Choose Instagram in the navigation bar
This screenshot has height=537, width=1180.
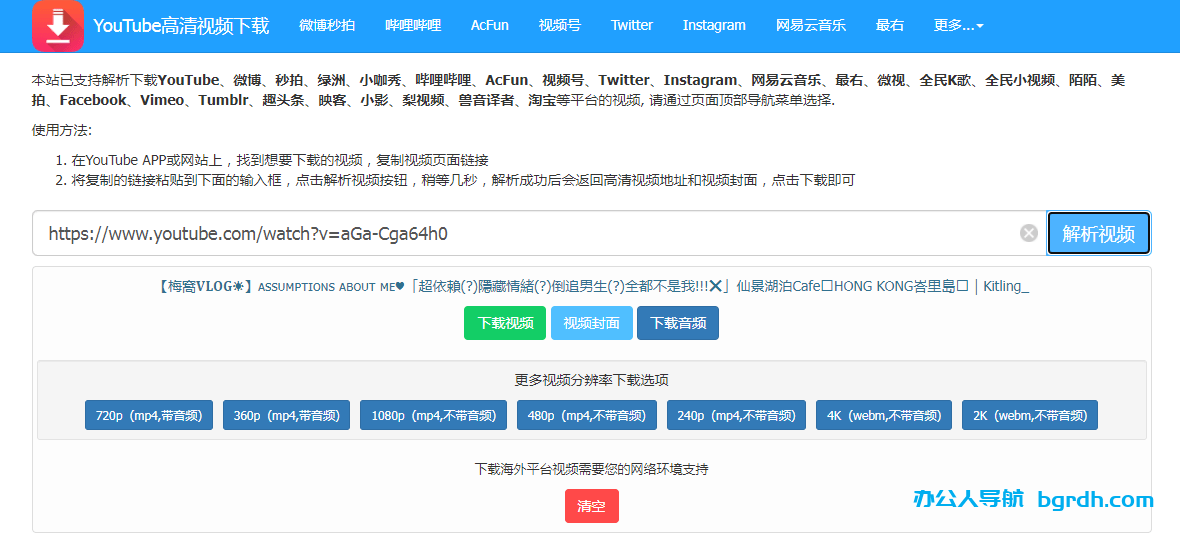coord(714,25)
